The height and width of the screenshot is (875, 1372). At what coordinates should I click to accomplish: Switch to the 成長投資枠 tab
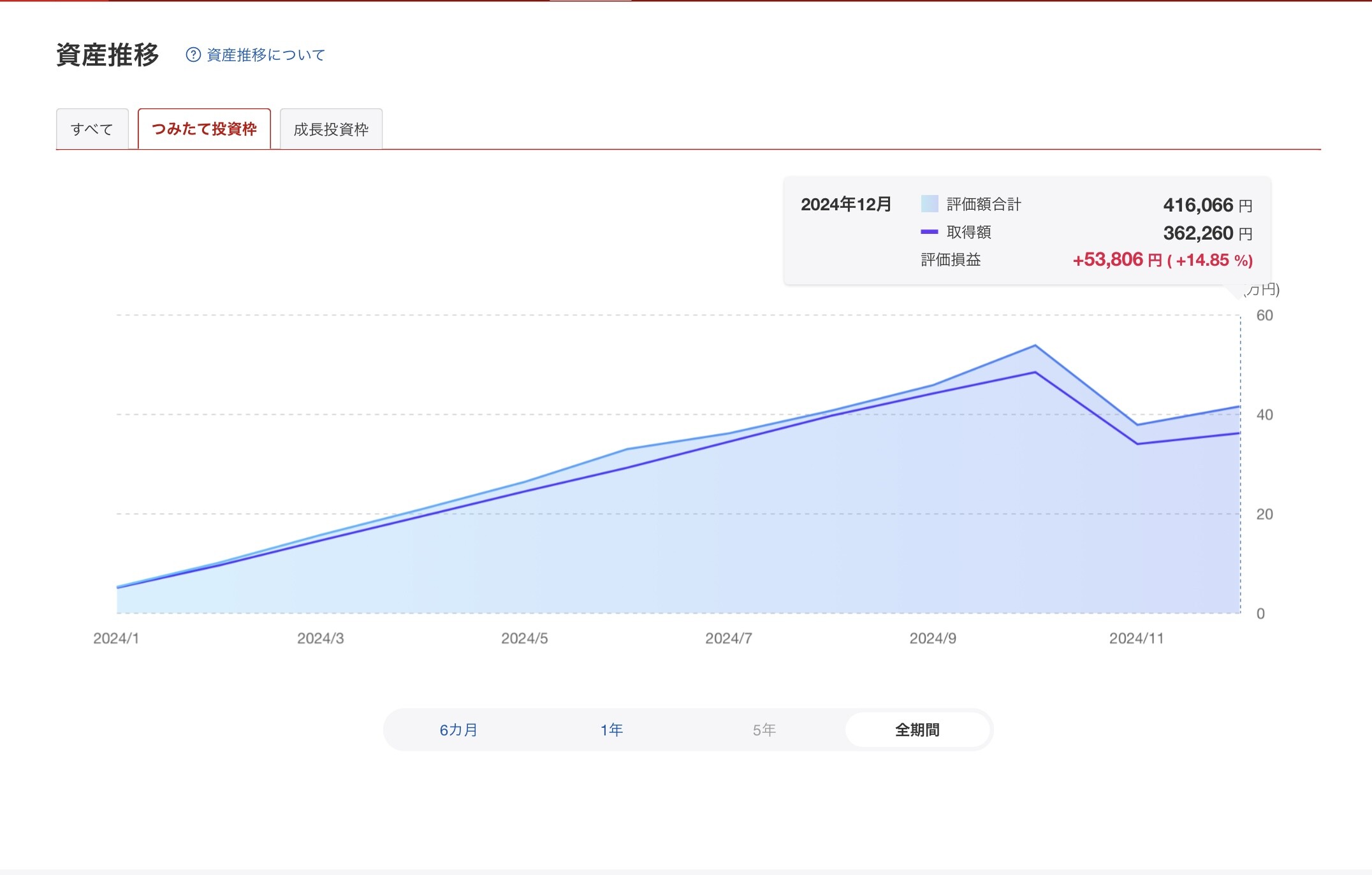[331, 129]
